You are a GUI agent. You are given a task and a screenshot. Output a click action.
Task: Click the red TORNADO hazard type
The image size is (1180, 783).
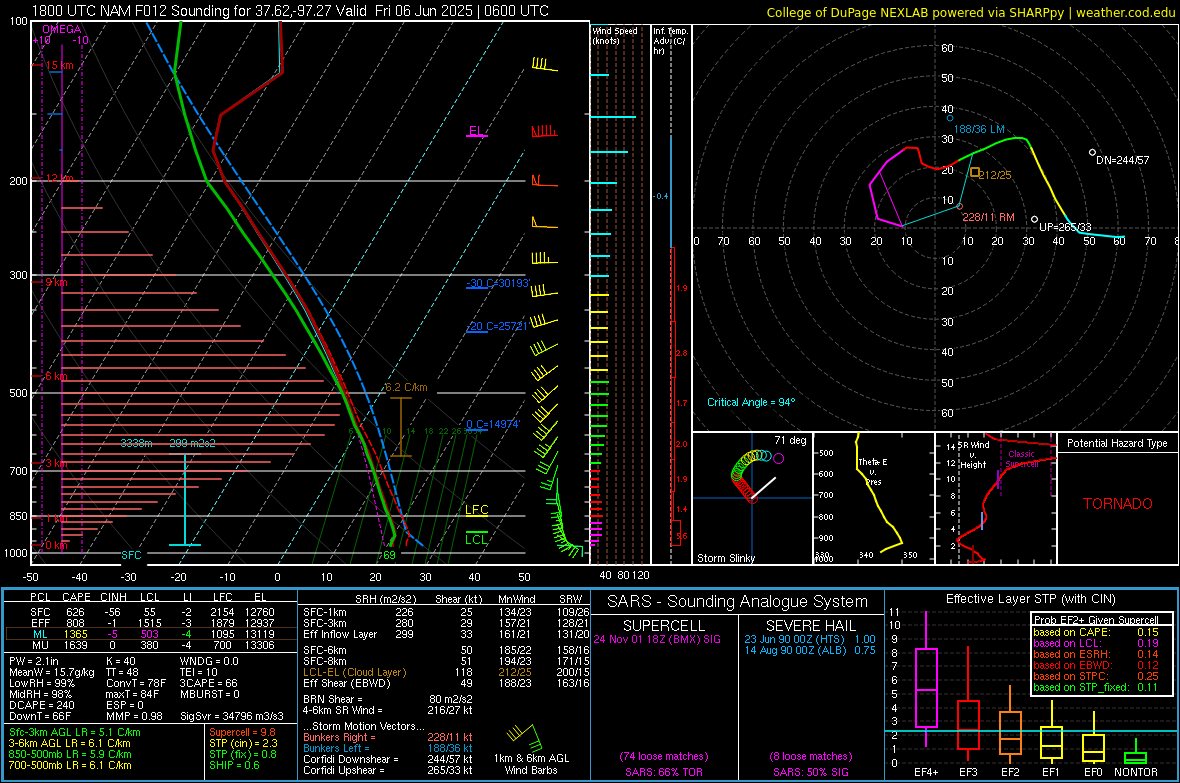pyautogui.click(x=1118, y=504)
